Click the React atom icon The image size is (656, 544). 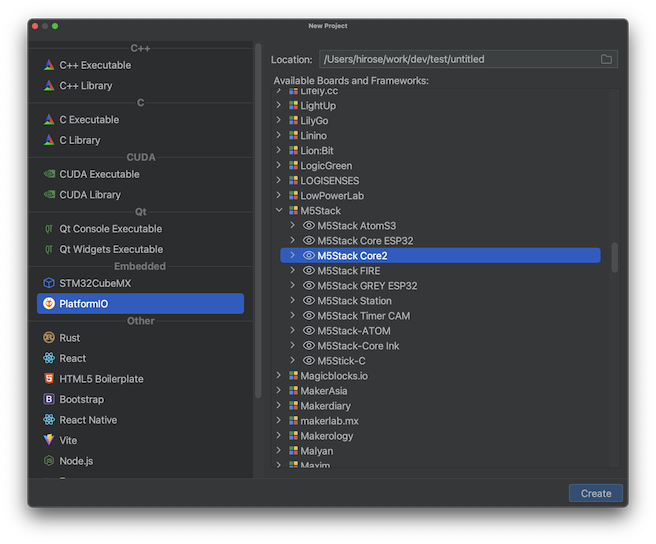tap(49, 358)
